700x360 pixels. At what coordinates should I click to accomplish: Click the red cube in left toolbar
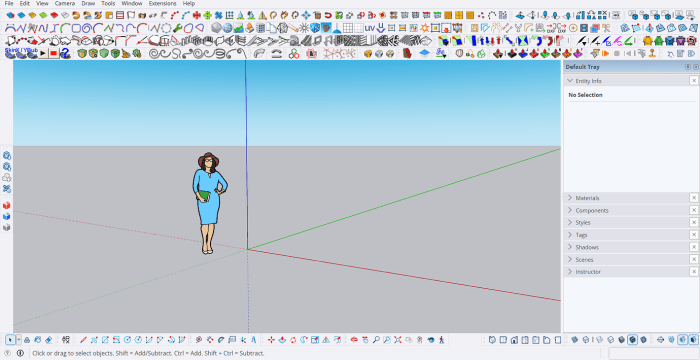[6, 205]
